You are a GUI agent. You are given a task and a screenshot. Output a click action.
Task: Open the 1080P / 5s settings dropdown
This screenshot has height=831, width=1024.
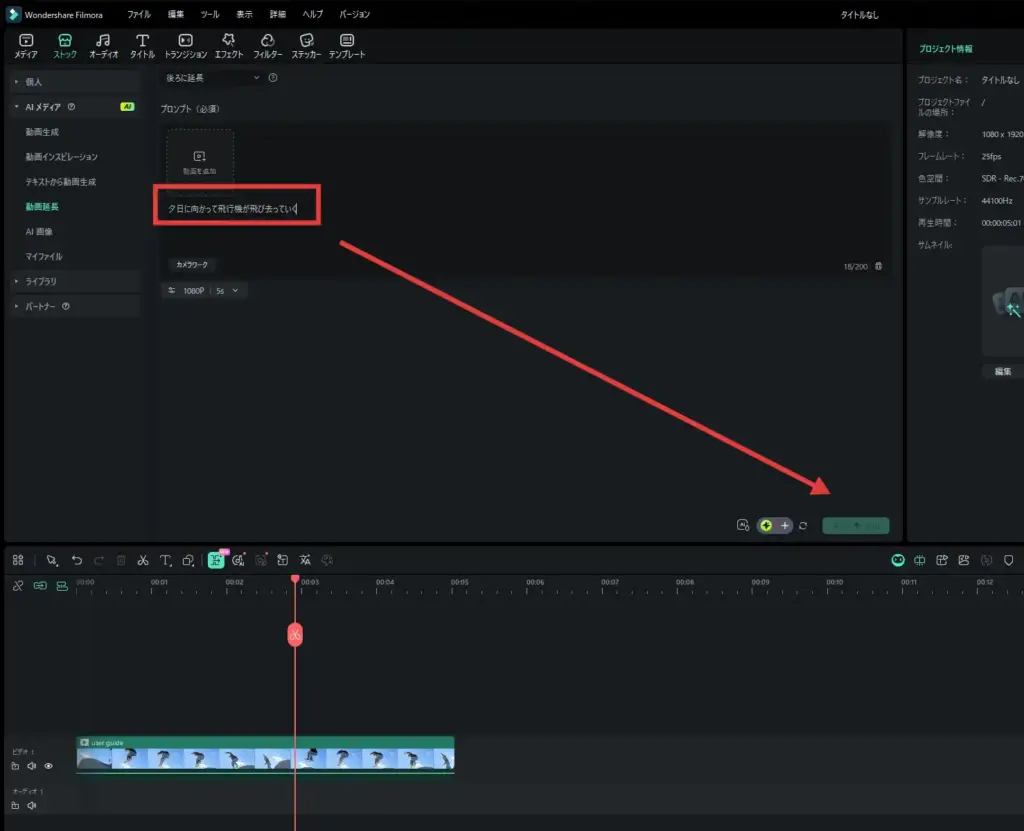point(206,290)
